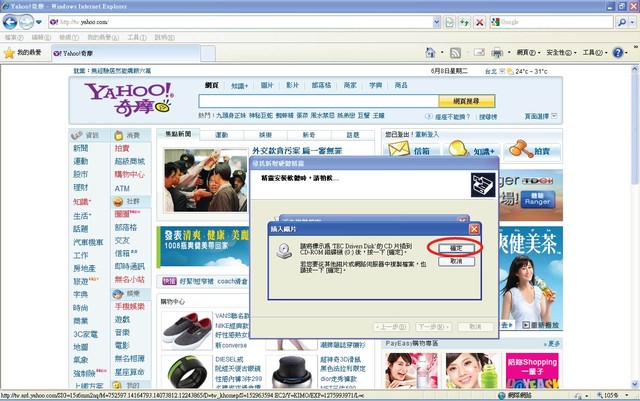Screen dimensions: 640x401
Task: Open the Favorites star 我的最愛
Action: [x=22, y=53]
